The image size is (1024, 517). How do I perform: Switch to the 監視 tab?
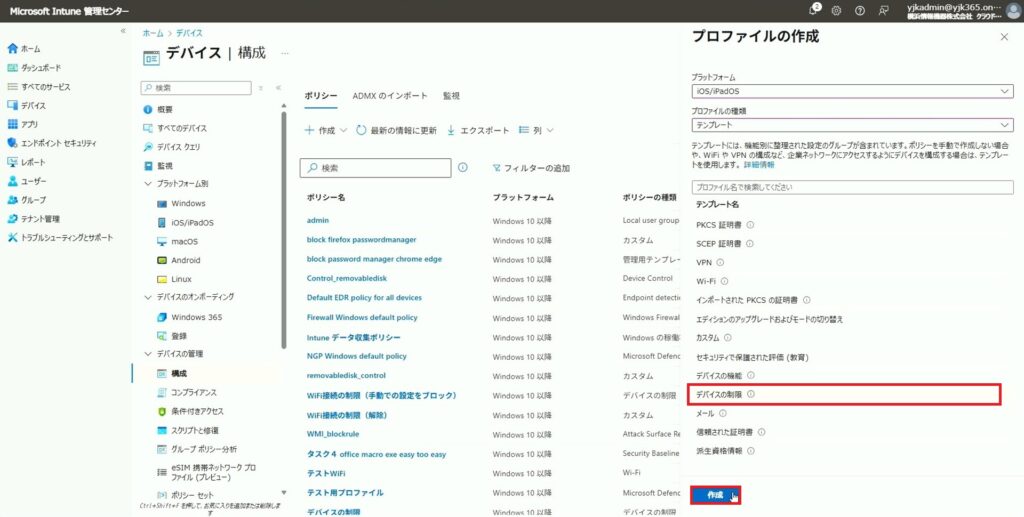point(451,96)
